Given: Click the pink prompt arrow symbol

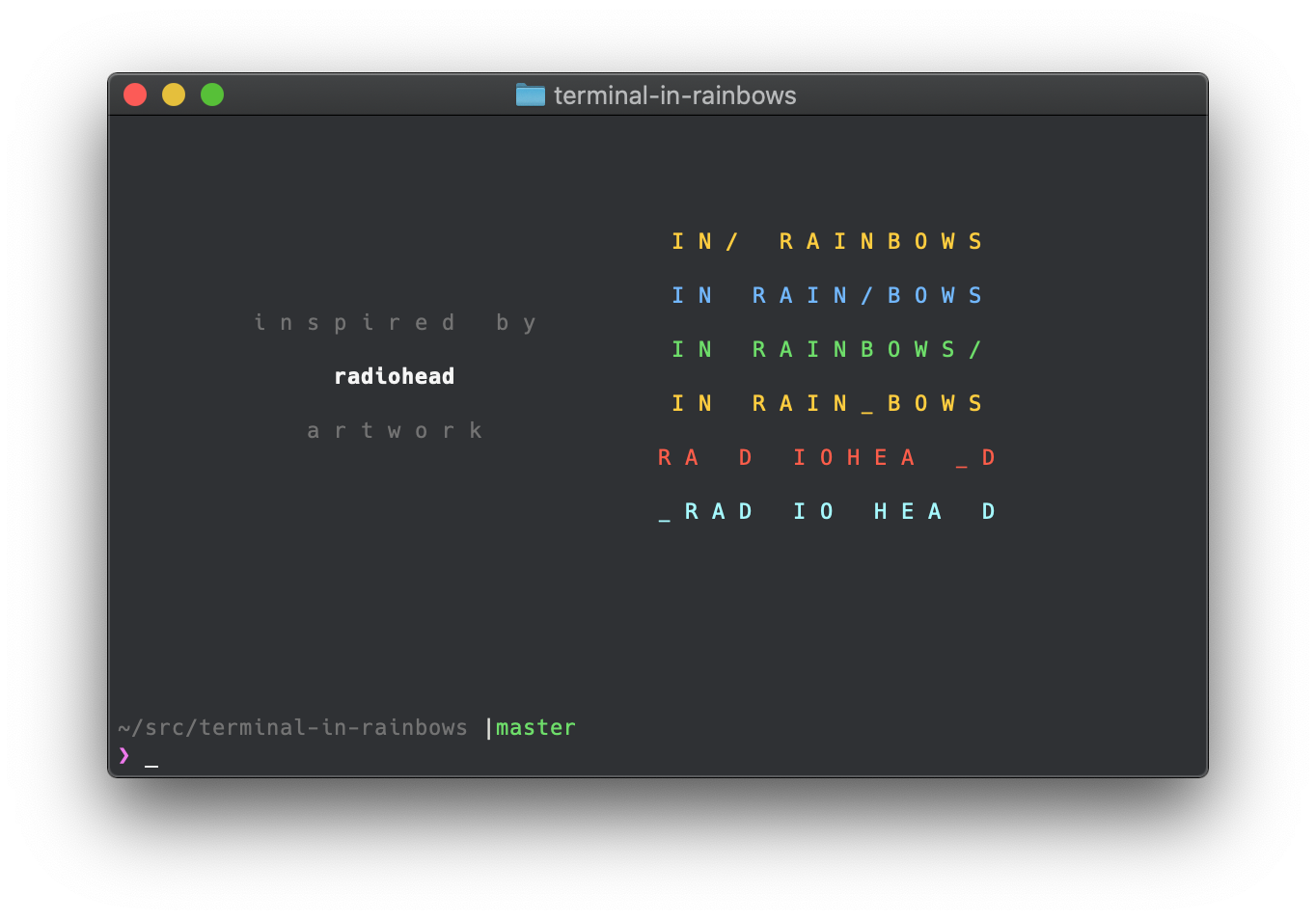Looking at the screenshot, I should click(123, 755).
